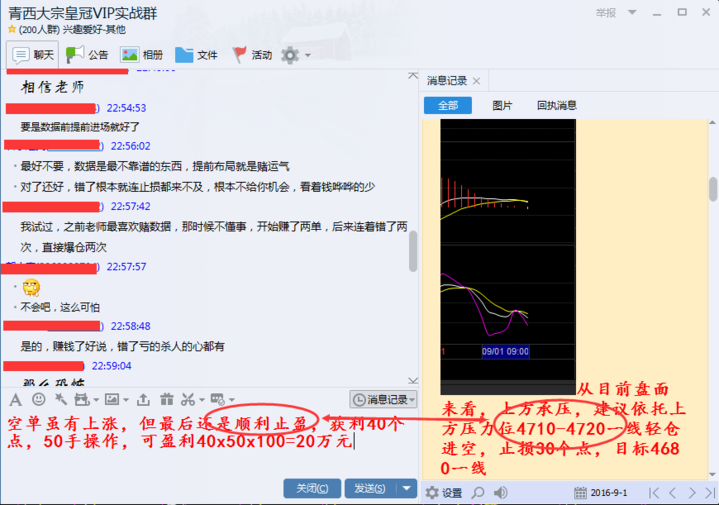Click the search magnifier in history footer

478,493
